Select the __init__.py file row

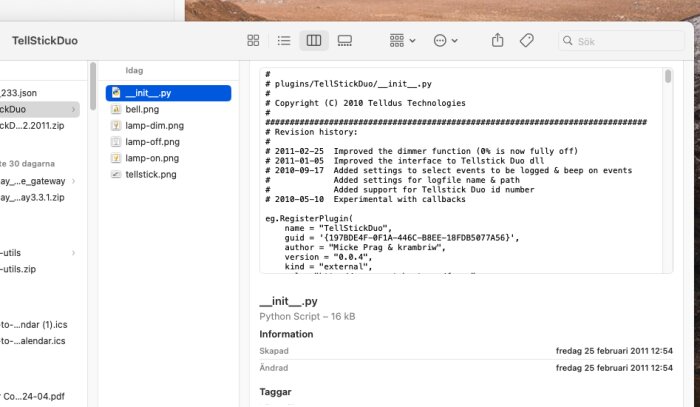pyautogui.click(x=169, y=93)
